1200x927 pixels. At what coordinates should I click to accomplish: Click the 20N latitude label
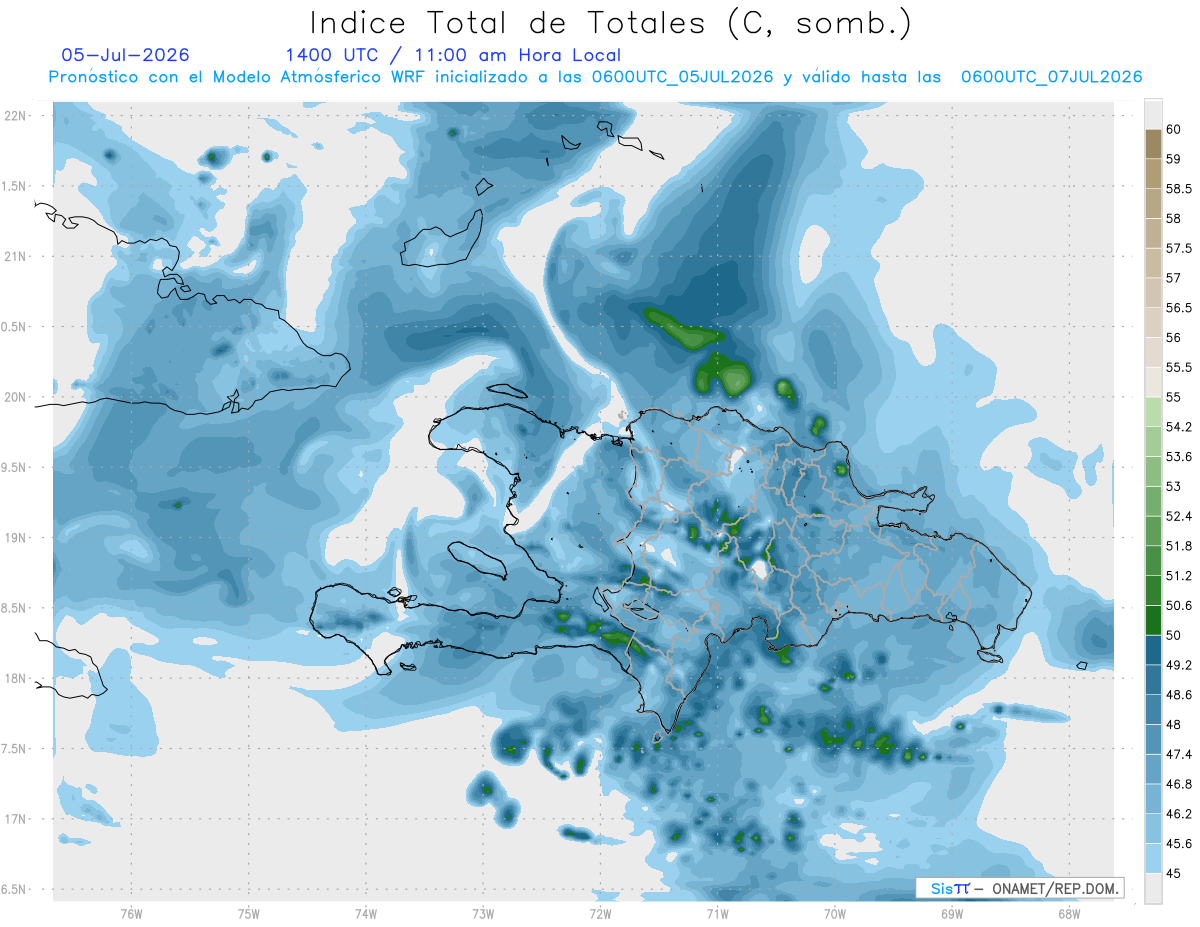pyautogui.click(x=15, y=397)
